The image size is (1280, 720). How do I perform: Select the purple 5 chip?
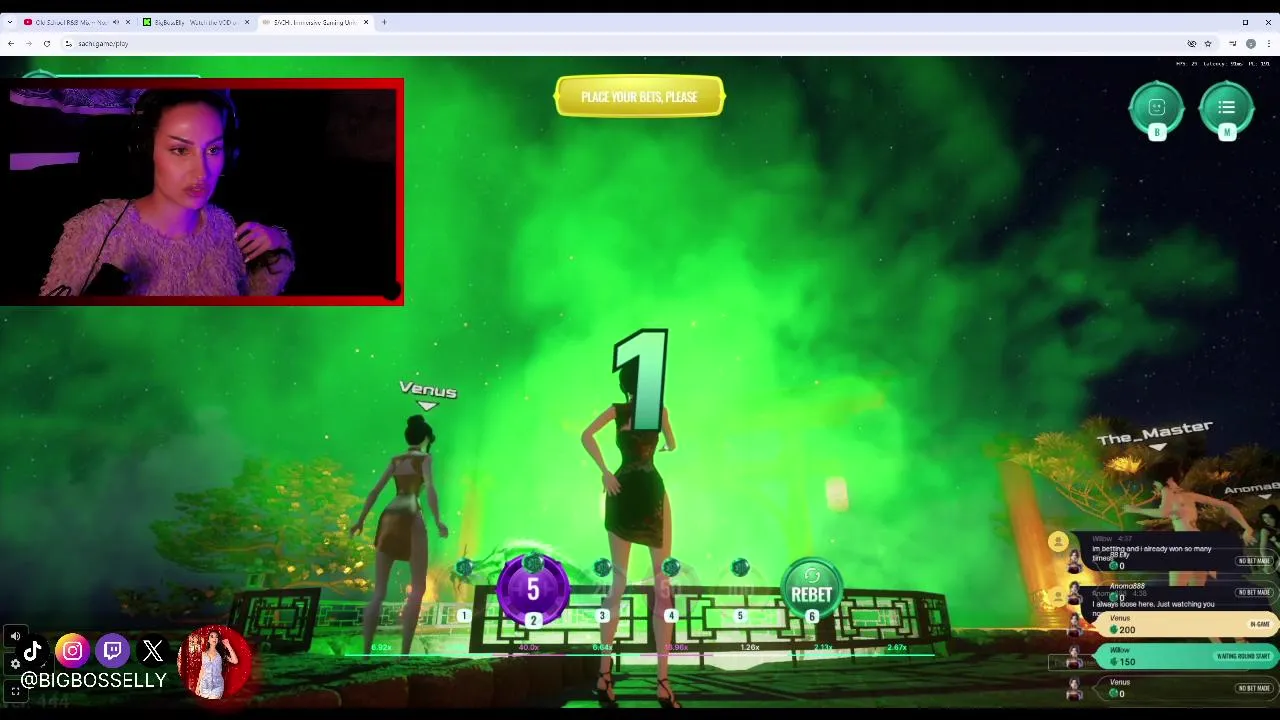coord(533,590)
